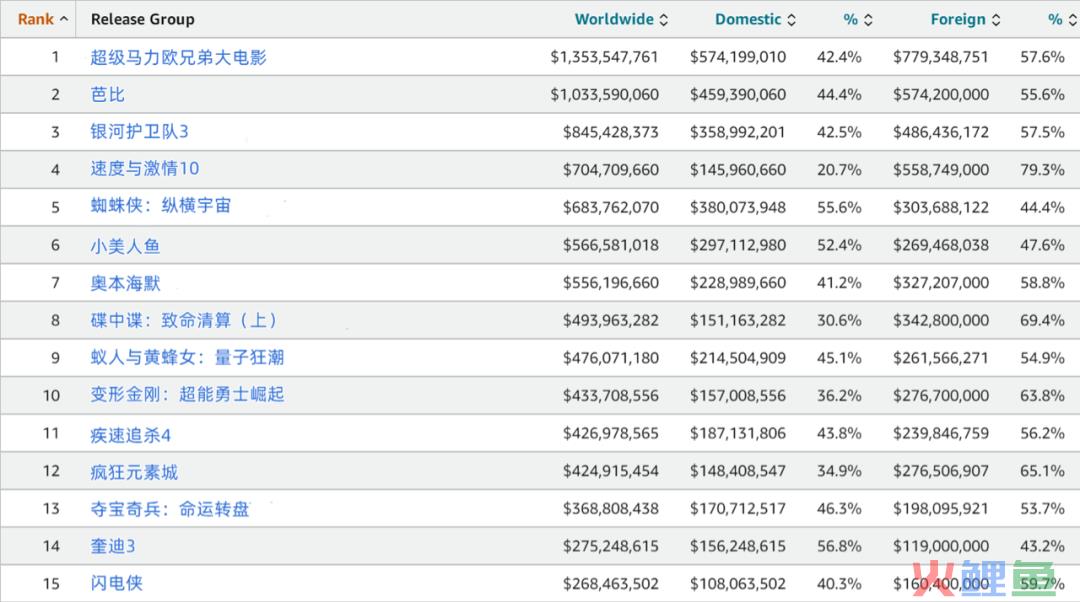Select worldwide value $493,963,282
Viewport: 1080px width, 602px height.
click(610, 320)
